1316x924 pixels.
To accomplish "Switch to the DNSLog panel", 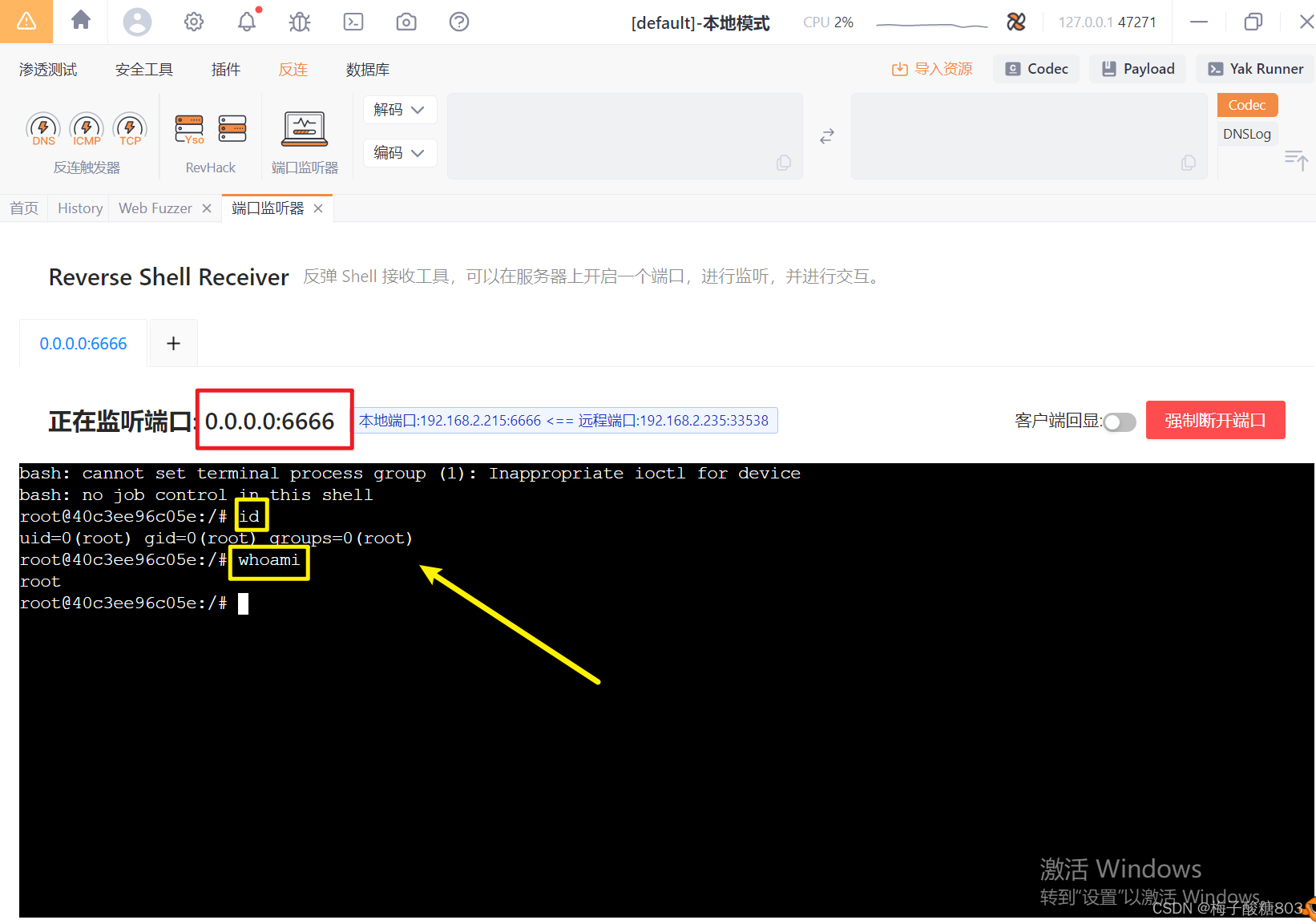I will (x=1245, y=133).
